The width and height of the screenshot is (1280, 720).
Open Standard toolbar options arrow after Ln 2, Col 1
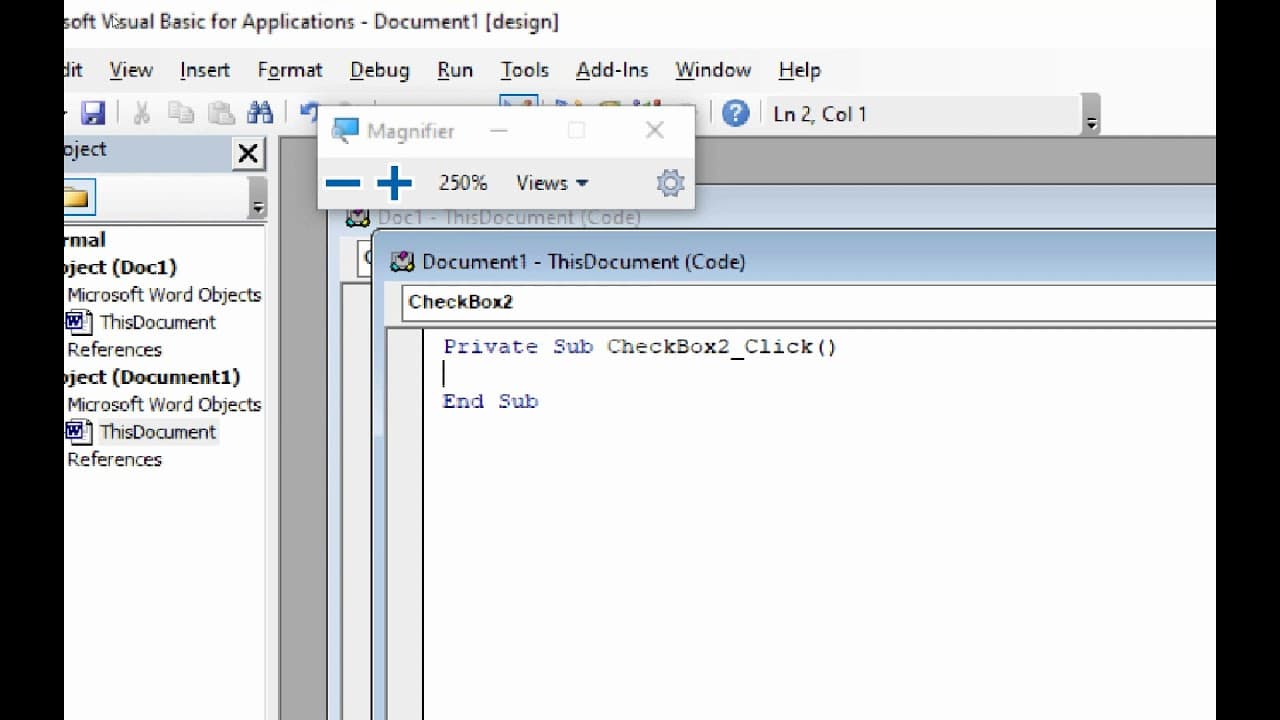(1092, 115)
